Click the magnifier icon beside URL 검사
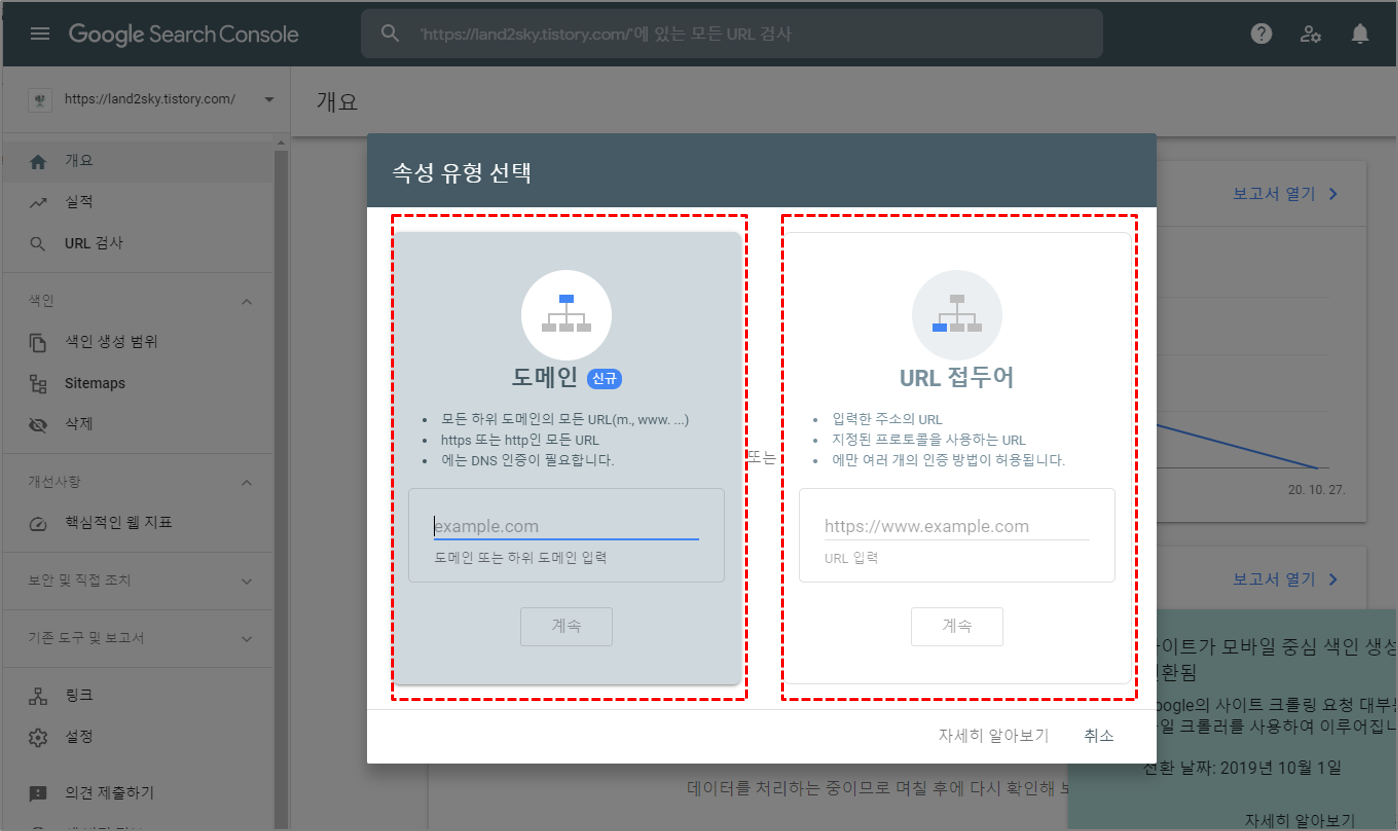Viewport: 1398px width, 831px height. pyautogui.click(x=38, y=243)
